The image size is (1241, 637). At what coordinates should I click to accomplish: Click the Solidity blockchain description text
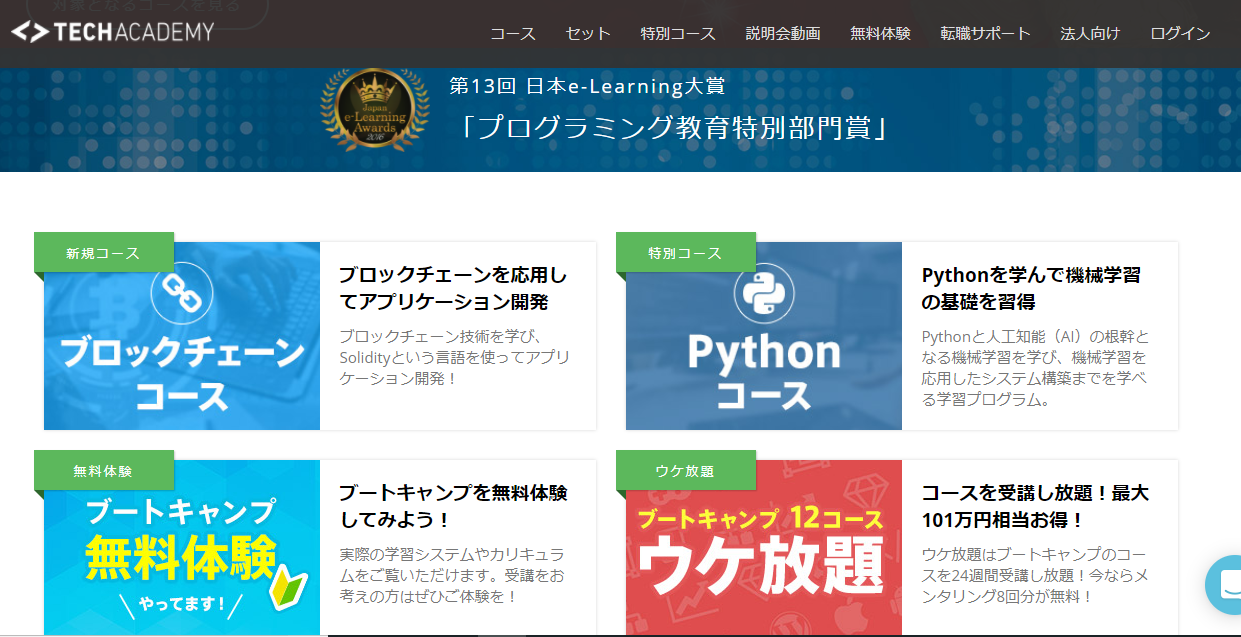click(x=453, y=358)
